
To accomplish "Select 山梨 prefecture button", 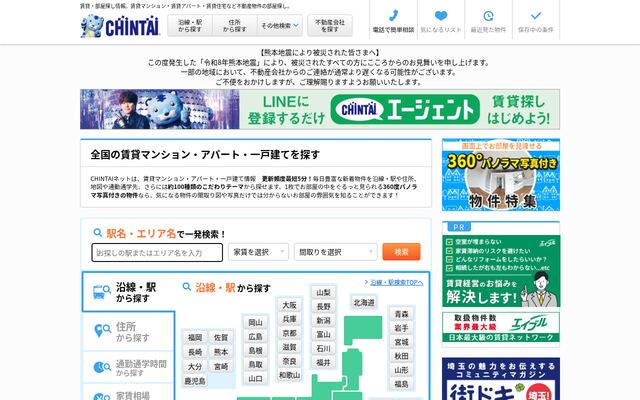I will (x=323, y=293).
